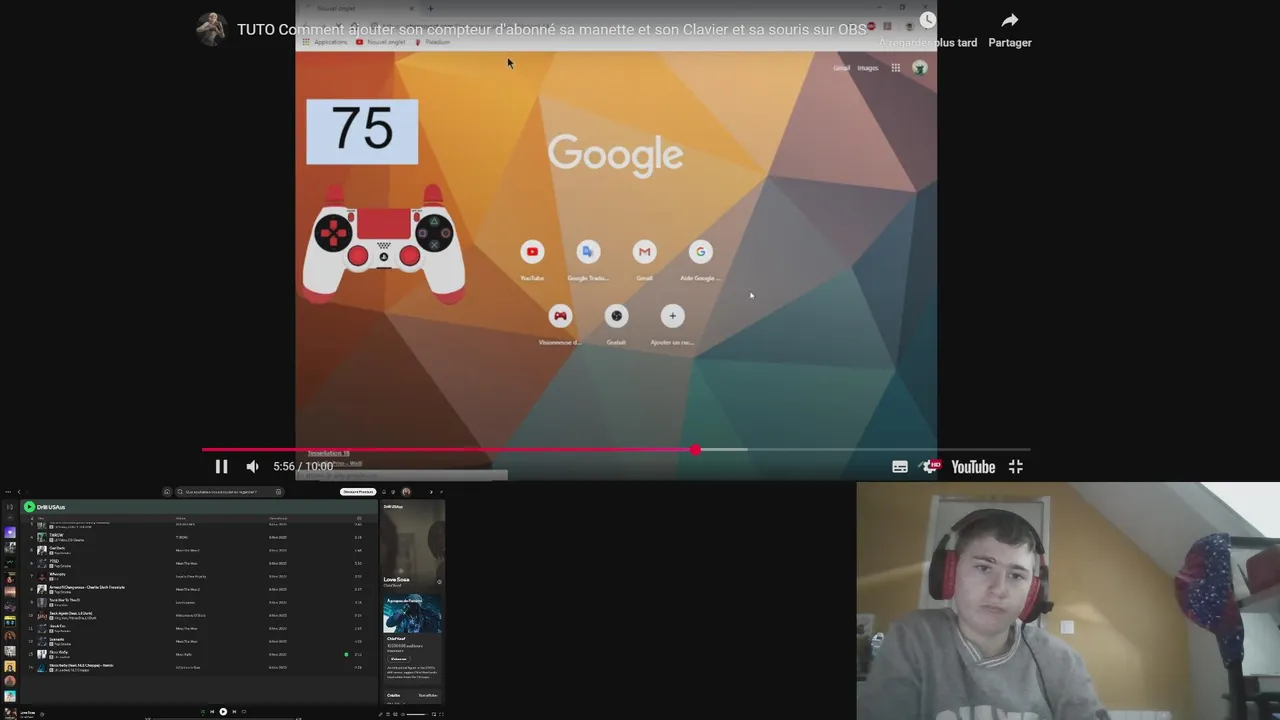This screenshot has width=1280, height=720.
Task: Open the Paladium bookmark
Action: [x=433, y=42]
